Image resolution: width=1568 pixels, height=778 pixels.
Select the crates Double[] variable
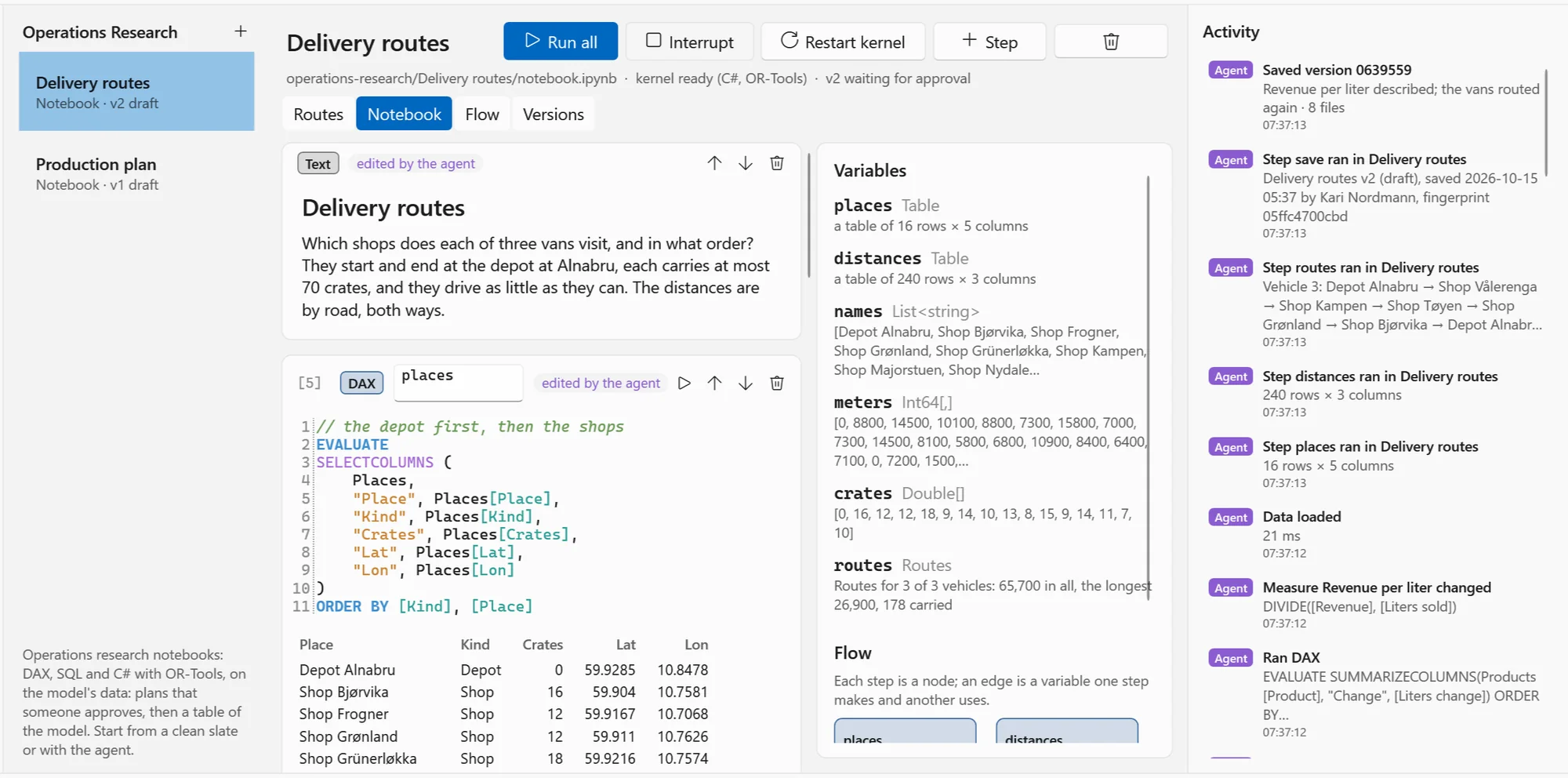coord(991,513)
